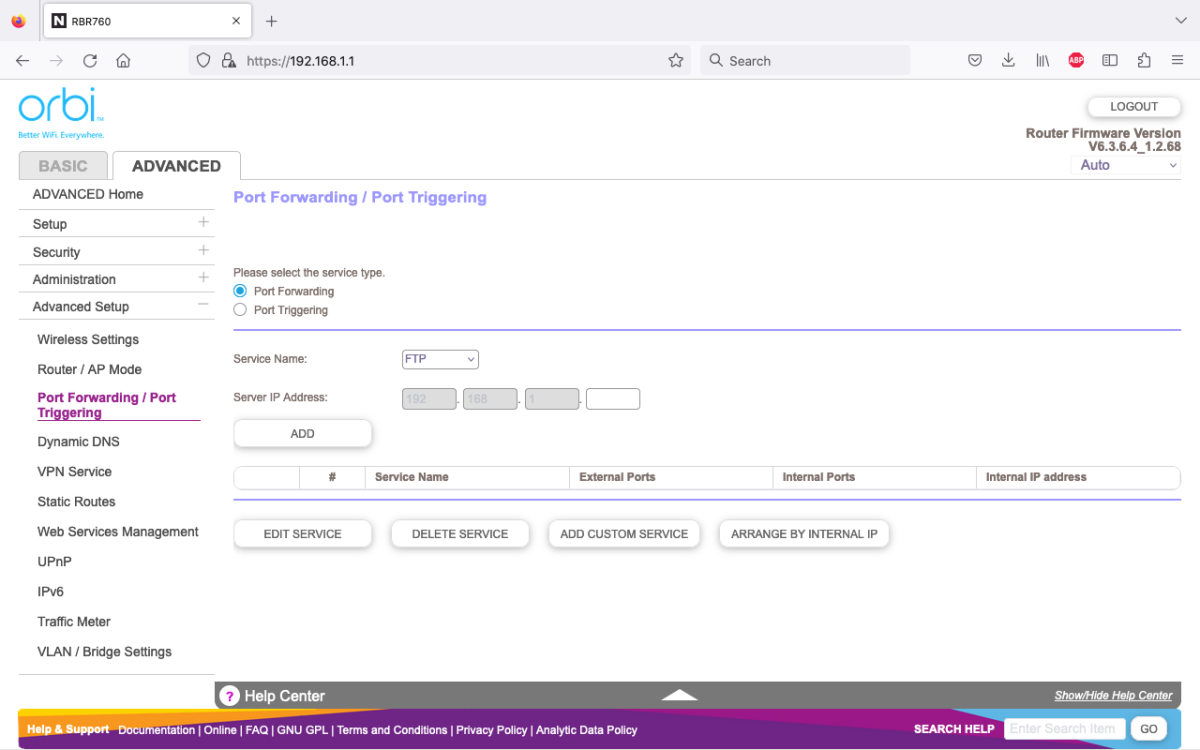Open Port Forwarding / Port Triggering menu link
This screenshot has height=750, width=1200.
point(106,405)
